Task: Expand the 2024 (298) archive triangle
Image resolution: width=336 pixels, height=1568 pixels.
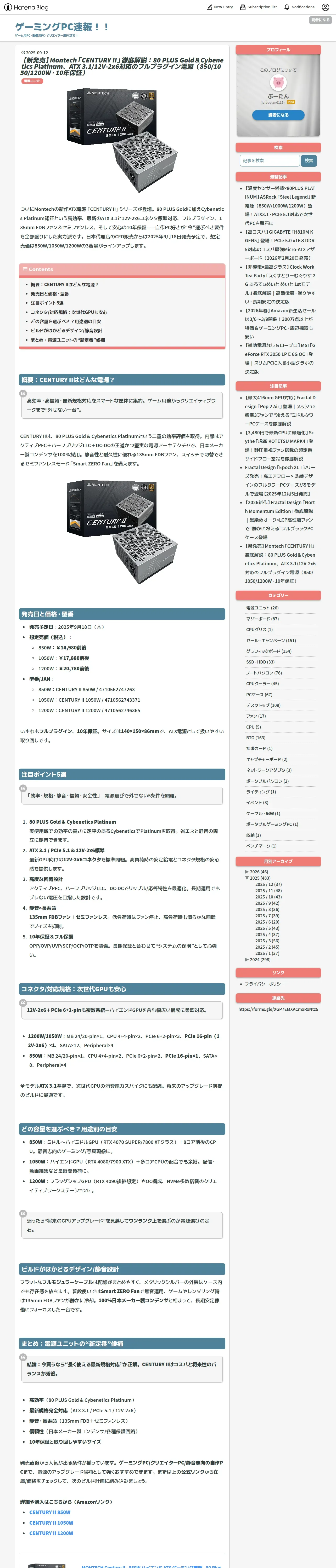Action: click(x=247, y=959)
